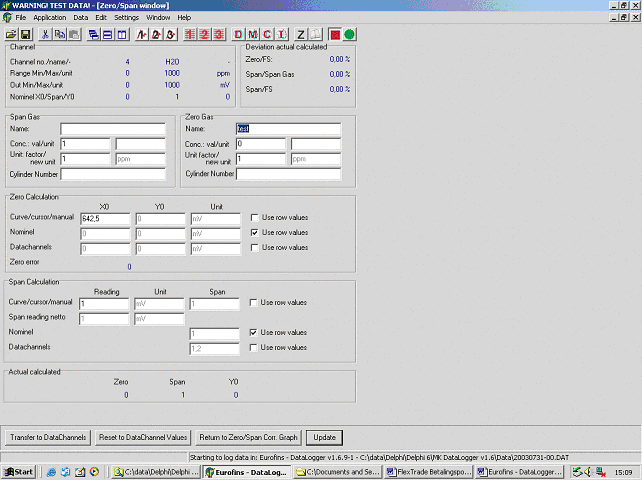The image size is (642, 482).
Task: Switch to C:\Documents and Se... taskbar window
Action: [337, 472]
